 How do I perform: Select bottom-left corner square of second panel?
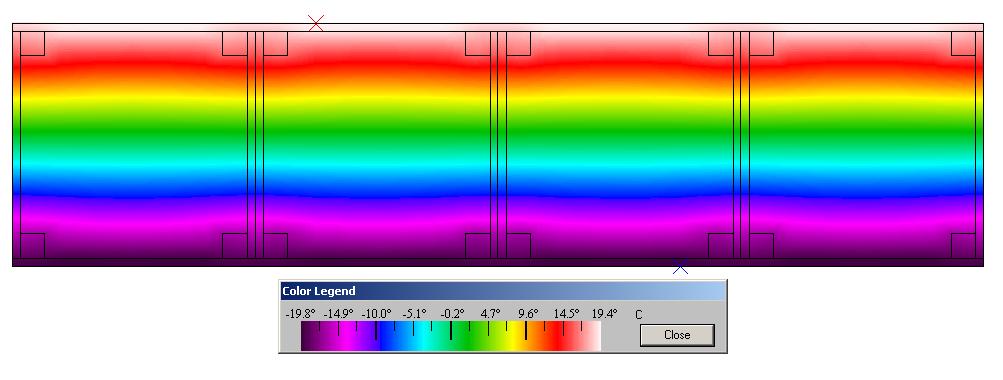point(275,246)
